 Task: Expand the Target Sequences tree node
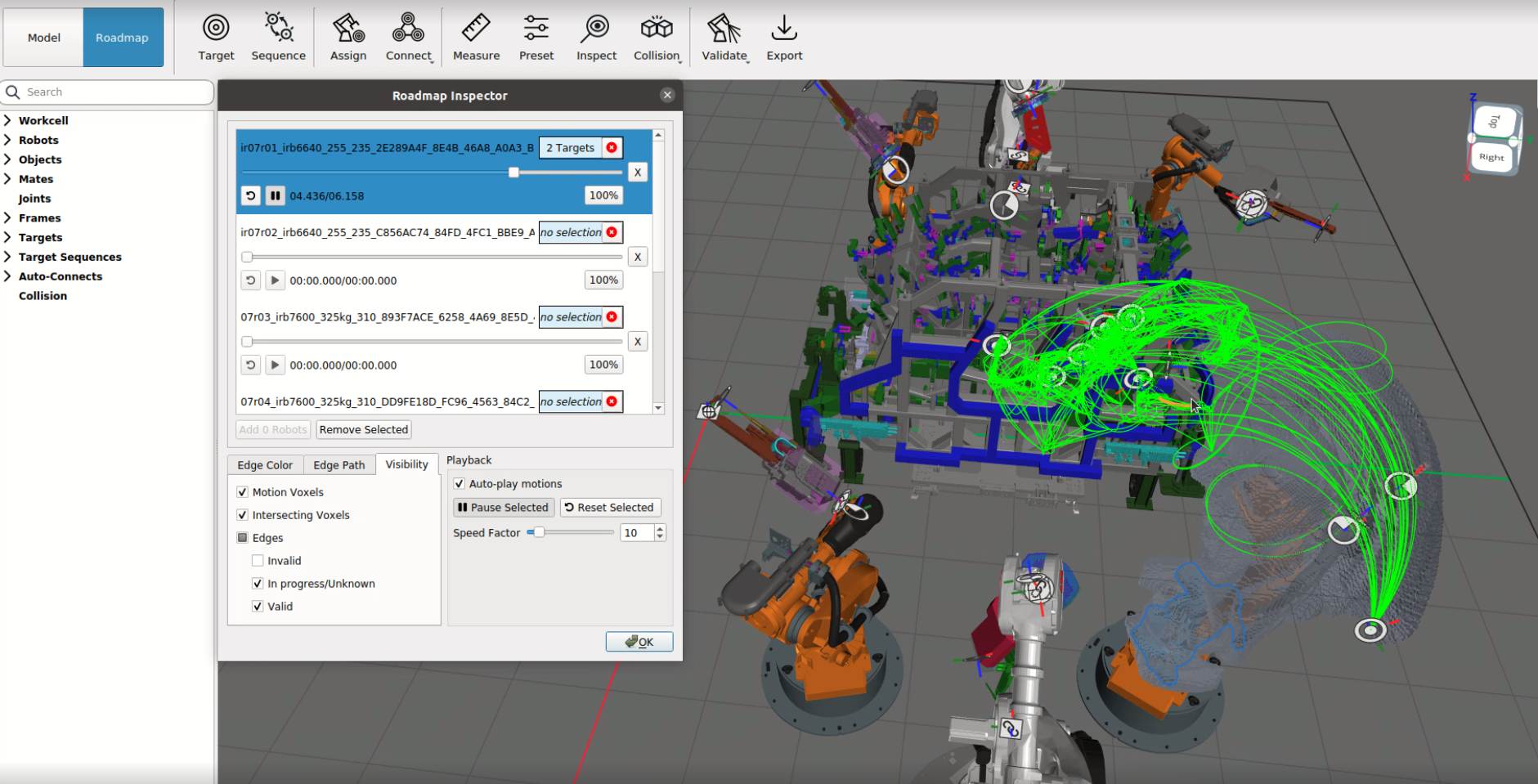pyautogui.click(x=7, y=257)
